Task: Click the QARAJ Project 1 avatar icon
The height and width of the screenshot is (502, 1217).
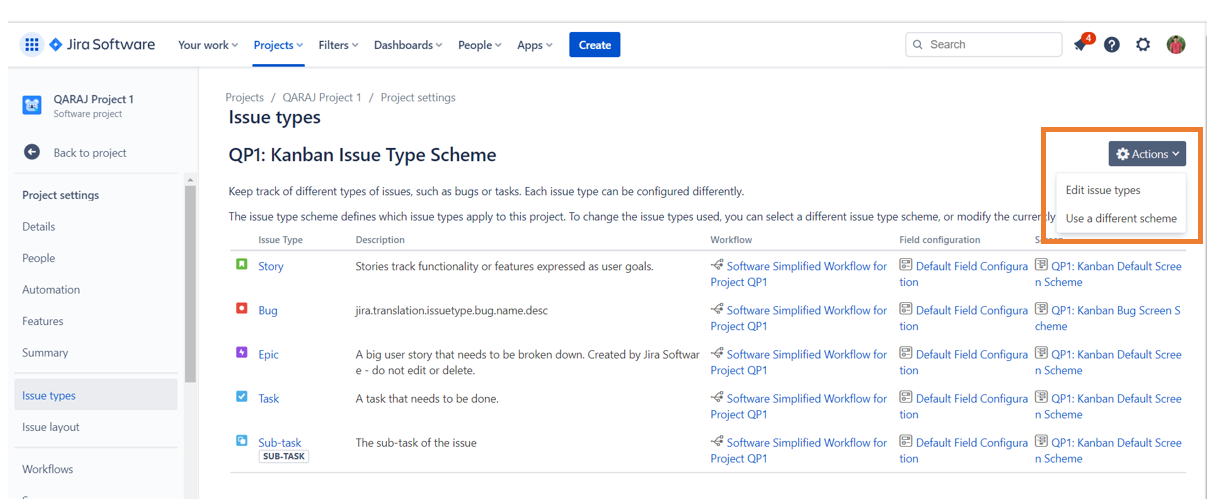Action: click(x=32, y=105)
